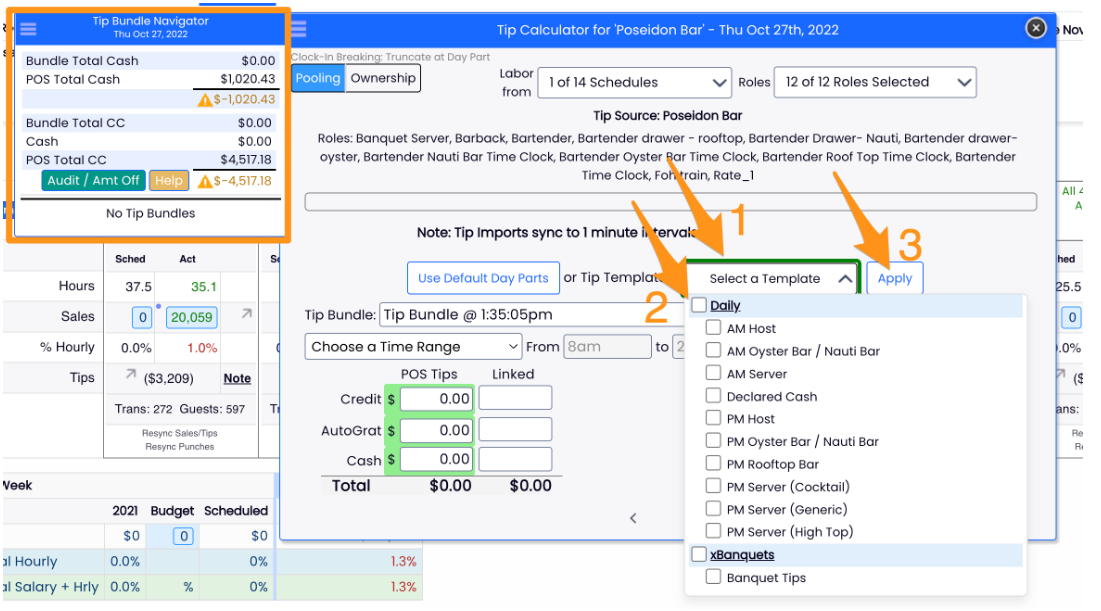Check PM Server (High Top) template

pos(713,531)
